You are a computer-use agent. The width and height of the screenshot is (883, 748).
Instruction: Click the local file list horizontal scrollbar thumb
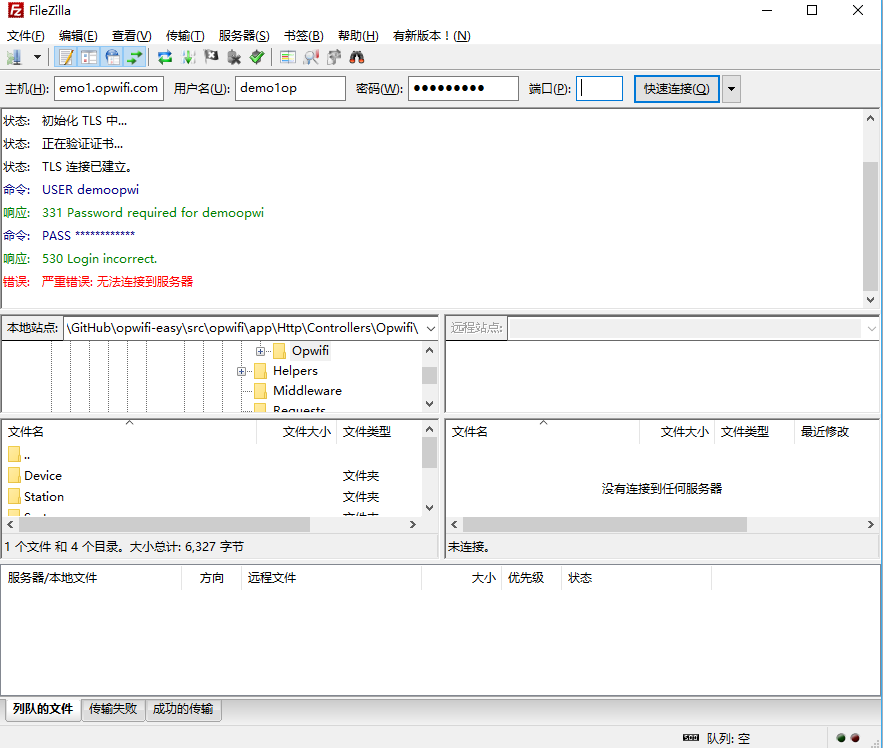[164, 524]
